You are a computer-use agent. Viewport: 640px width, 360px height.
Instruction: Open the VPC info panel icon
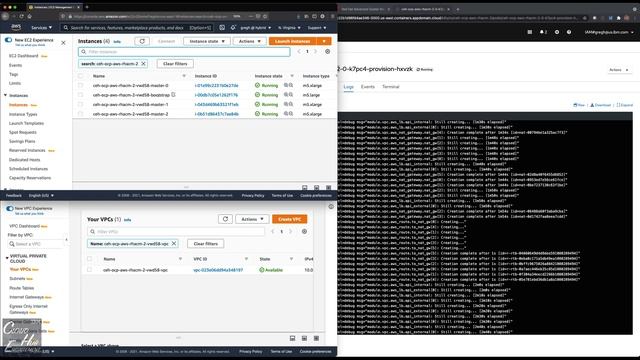click(331, 207)
